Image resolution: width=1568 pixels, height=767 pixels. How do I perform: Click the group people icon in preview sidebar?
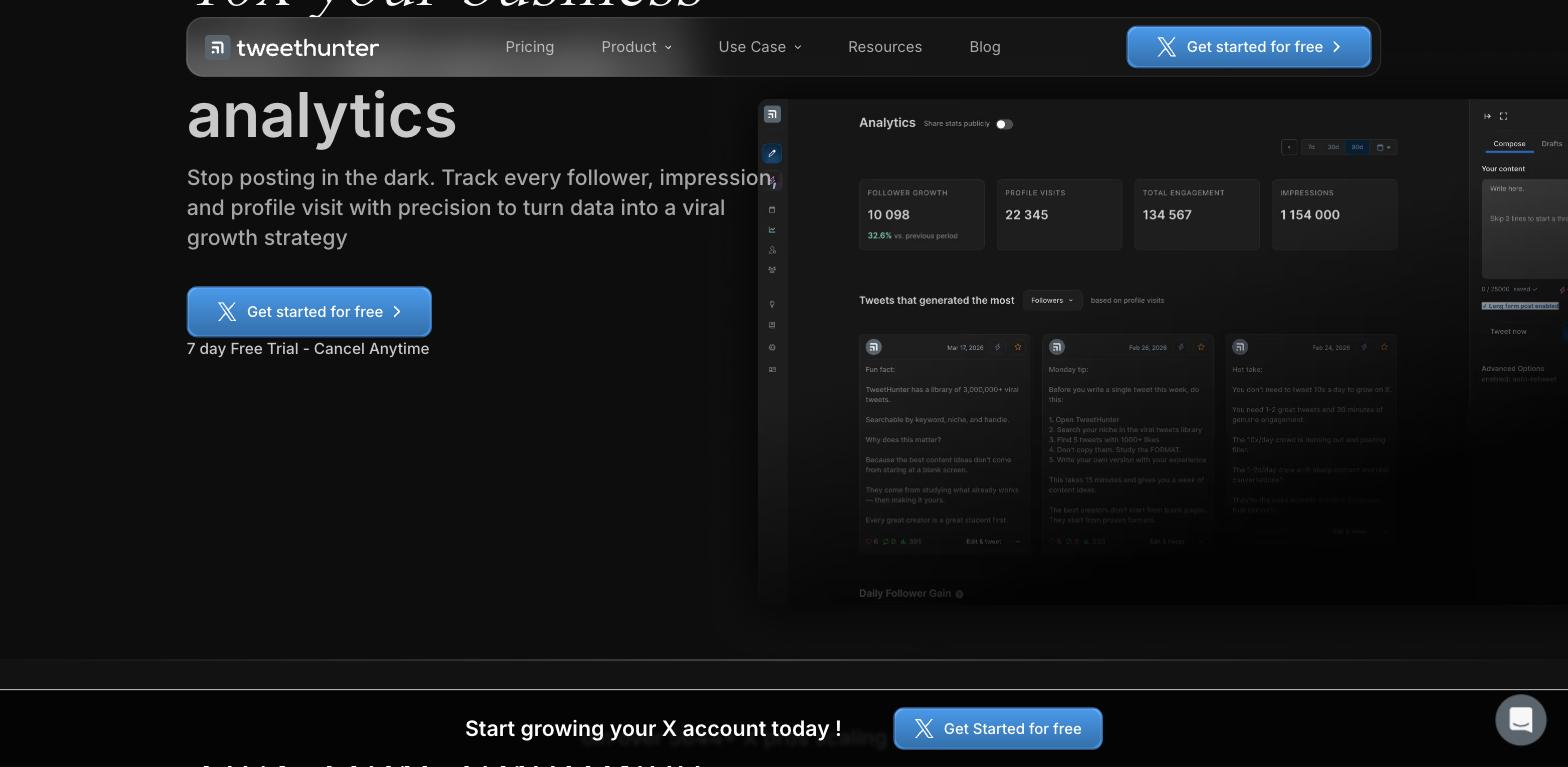tap(772, 270)
